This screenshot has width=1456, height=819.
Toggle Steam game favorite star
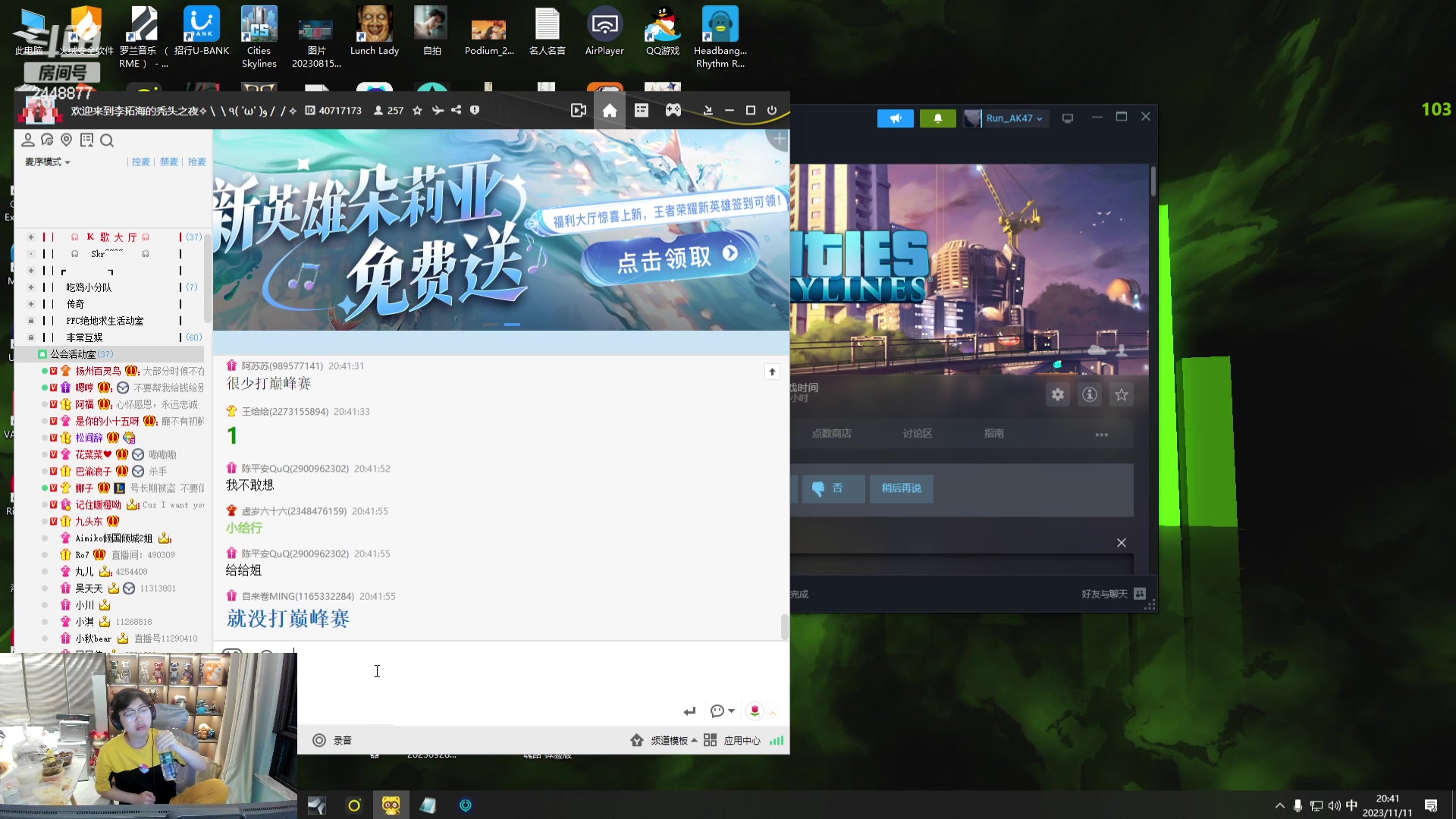1121,394
